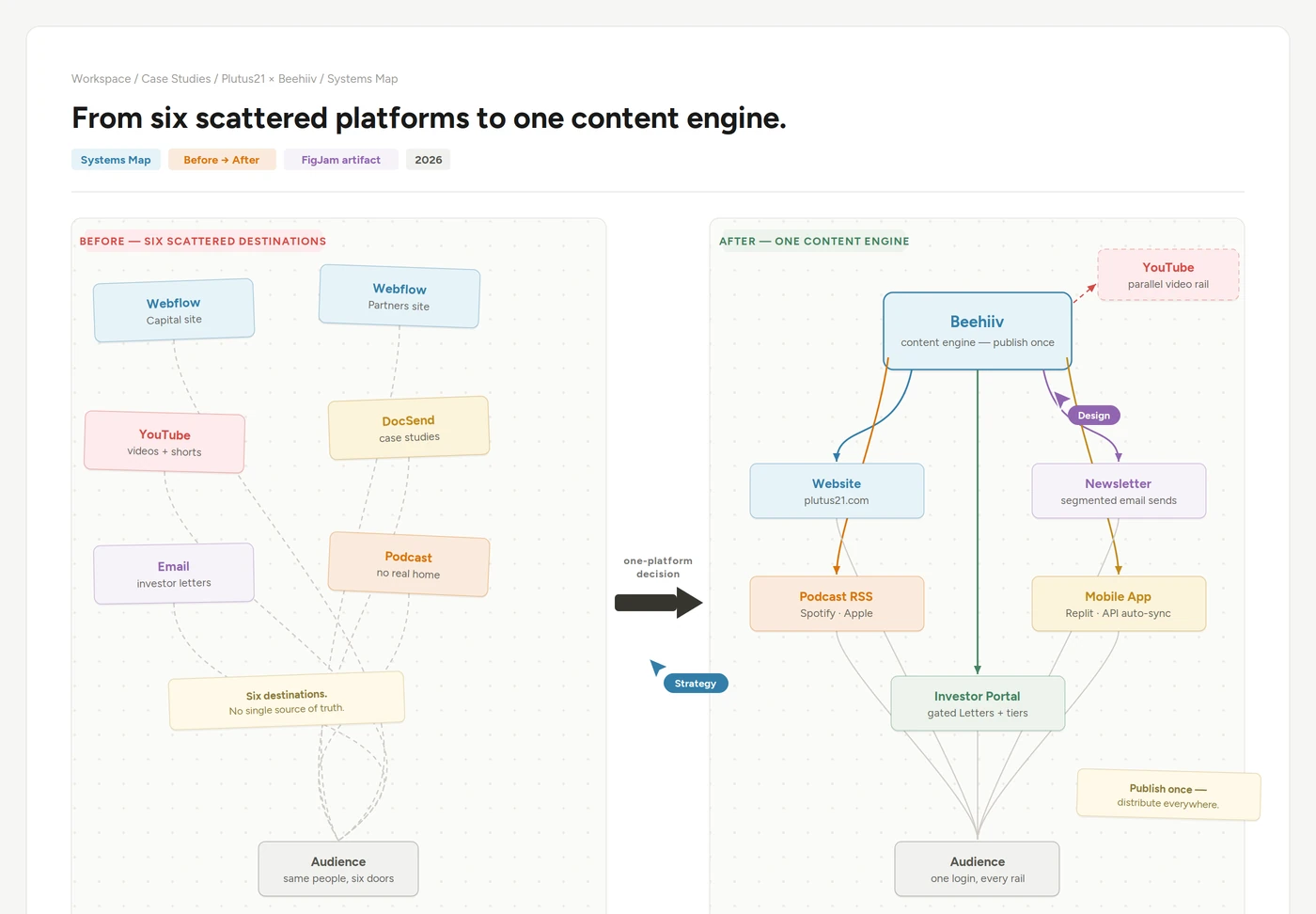This screenshot has width=1316, height=914.
Task: Select the FigJam artifact tag
Action: tap(340, 160)
